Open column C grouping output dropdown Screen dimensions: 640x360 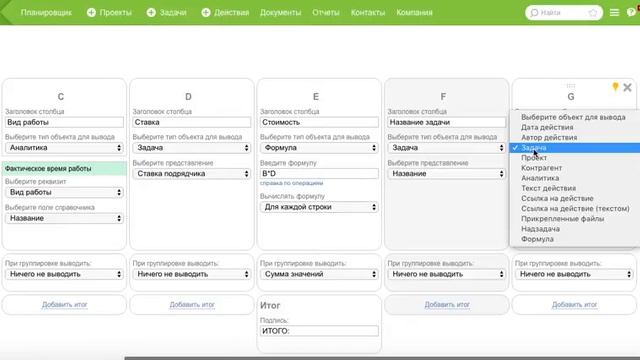coord(64,274)
